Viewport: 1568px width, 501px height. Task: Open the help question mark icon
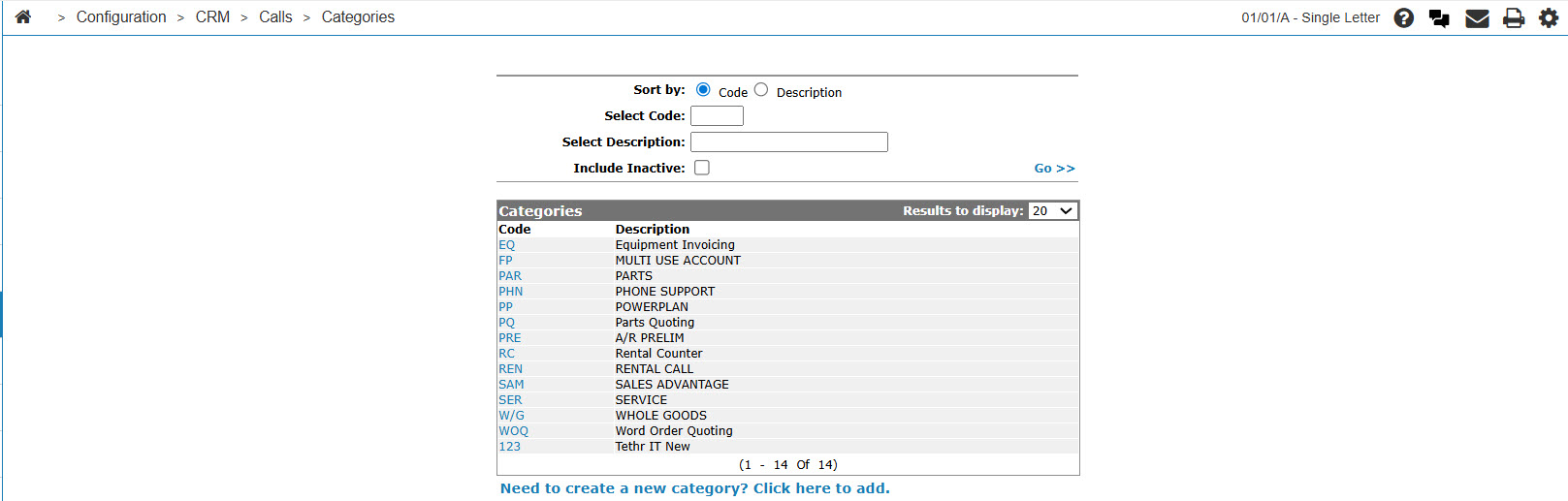click(x=1403, y=17)
